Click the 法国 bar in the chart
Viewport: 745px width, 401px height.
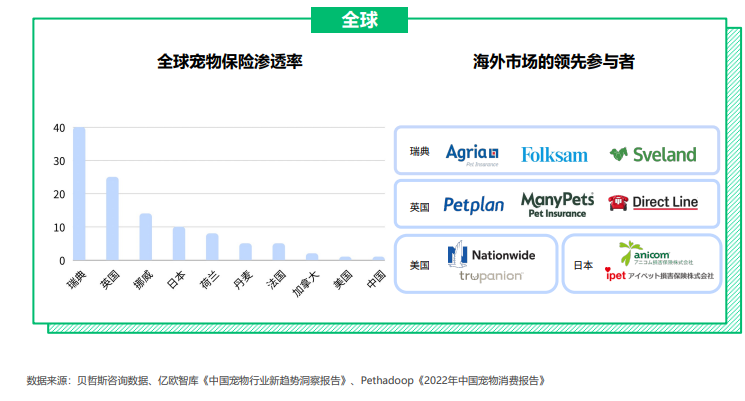pos(278,252)
